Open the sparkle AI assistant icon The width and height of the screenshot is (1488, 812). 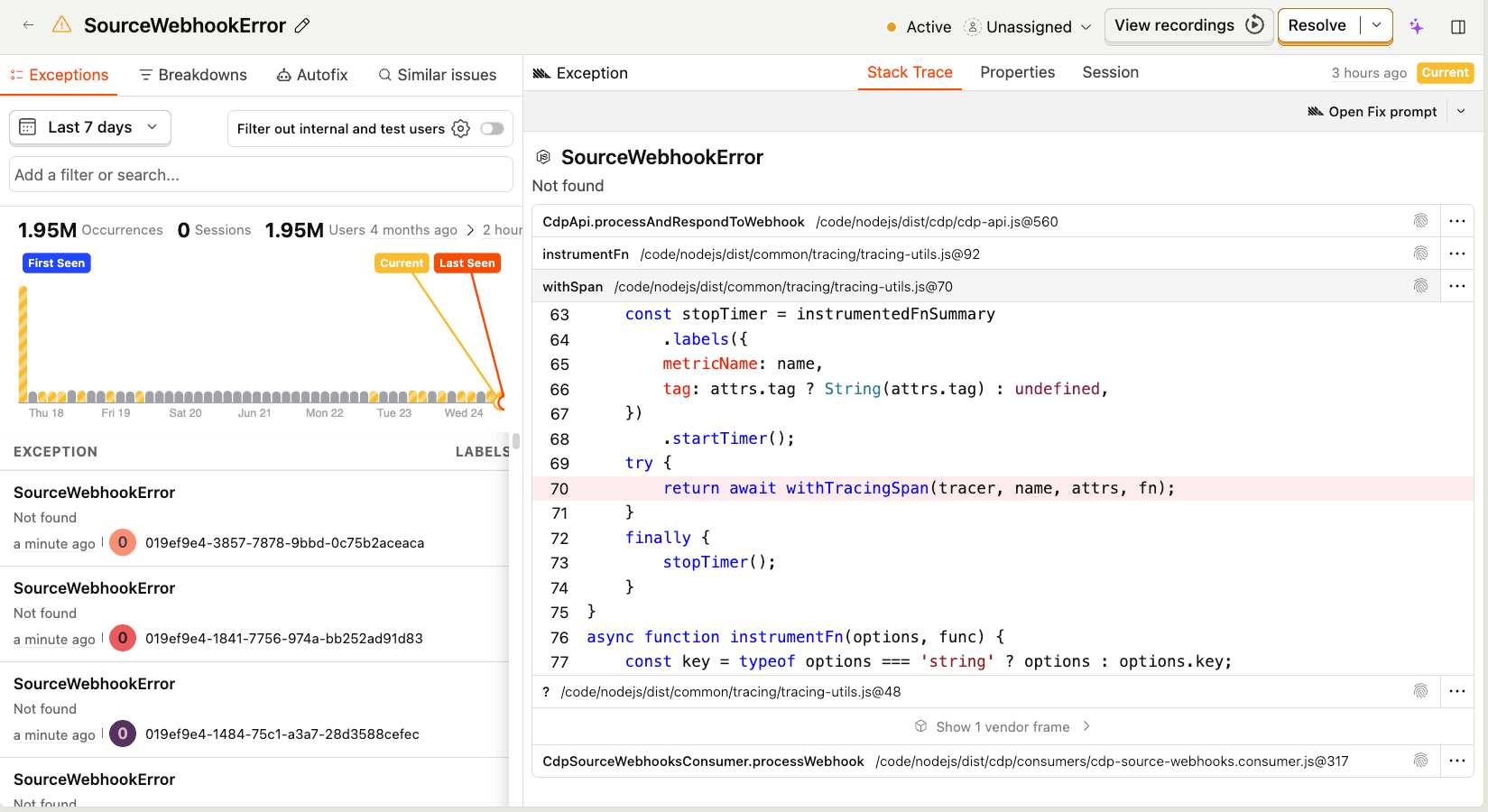[1417, 26]
